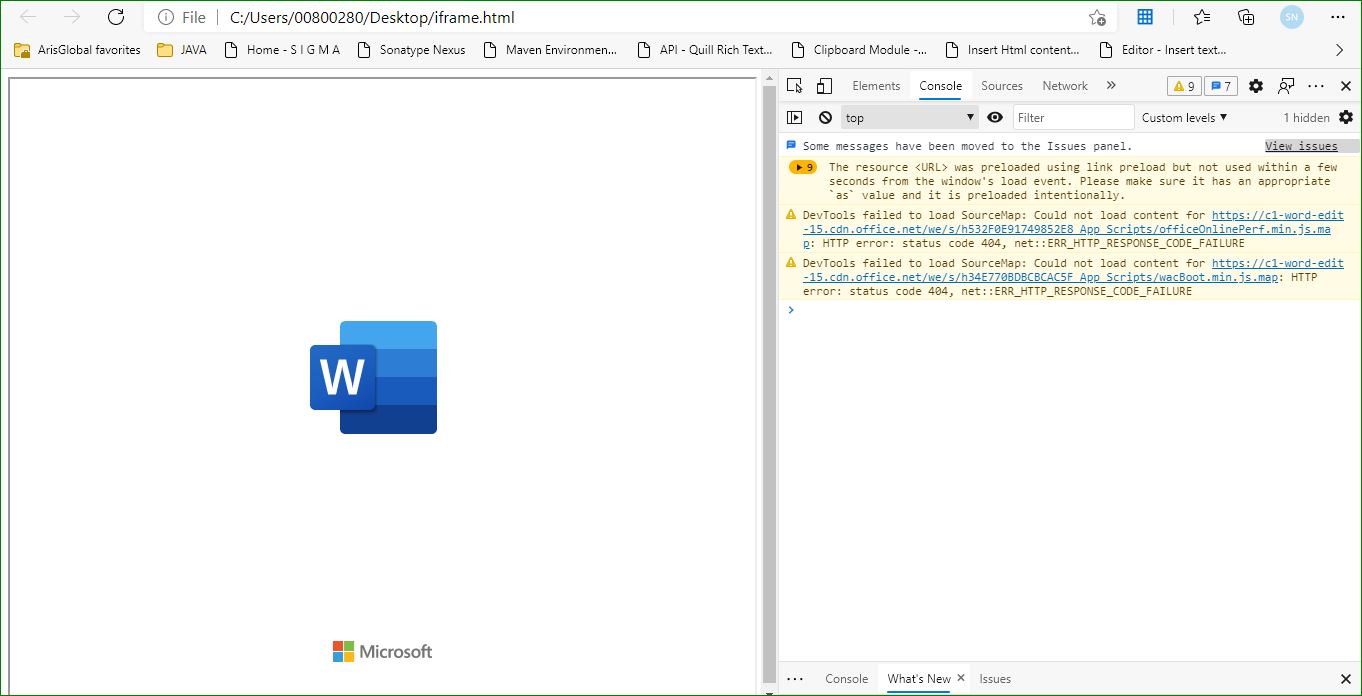Image resolution: width=1362 pixels, height=696 pixels.
Task: Open the Maven Environment bookmark
Action: pos(550,49)
